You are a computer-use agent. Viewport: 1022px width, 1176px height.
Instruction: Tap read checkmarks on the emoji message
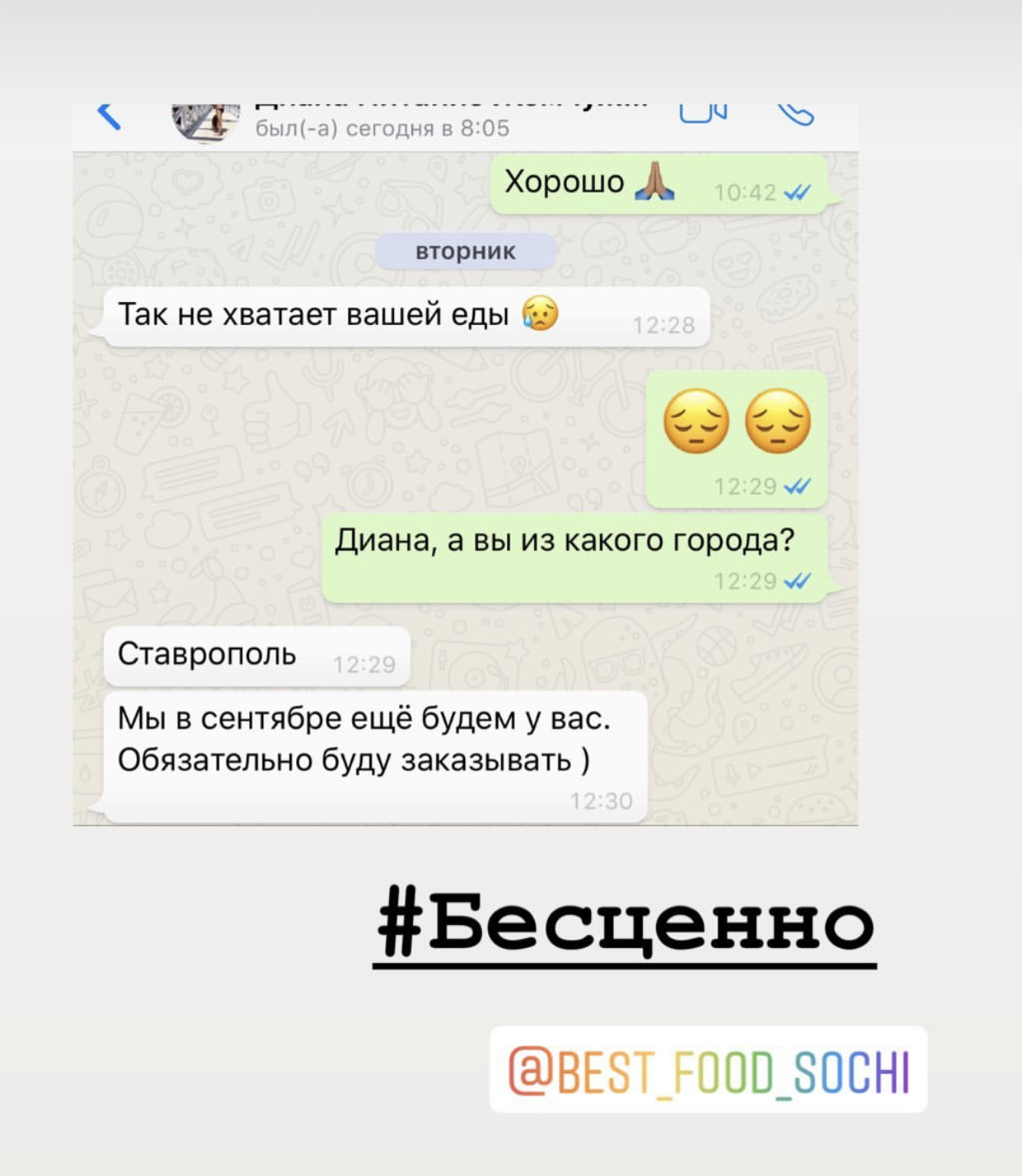click(x=797, y=486)
